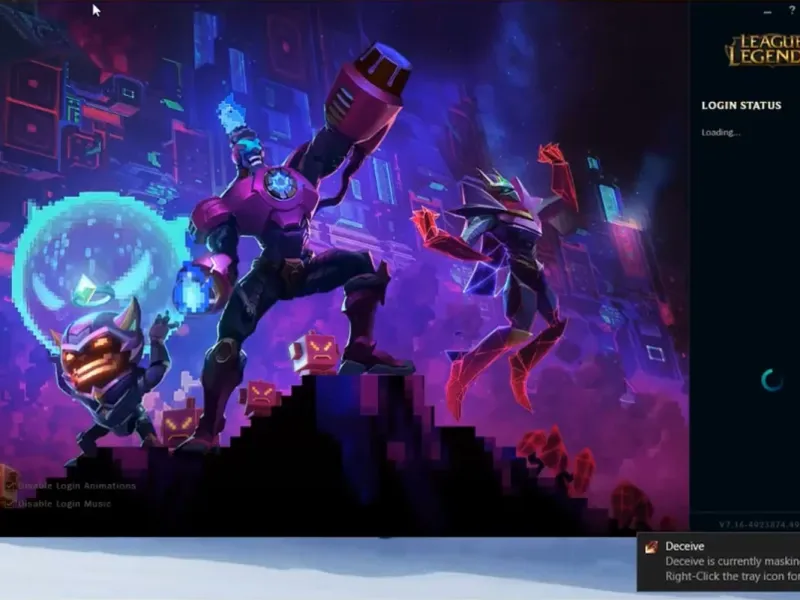
Task: Click the client version number text
Action: point(759,524)
